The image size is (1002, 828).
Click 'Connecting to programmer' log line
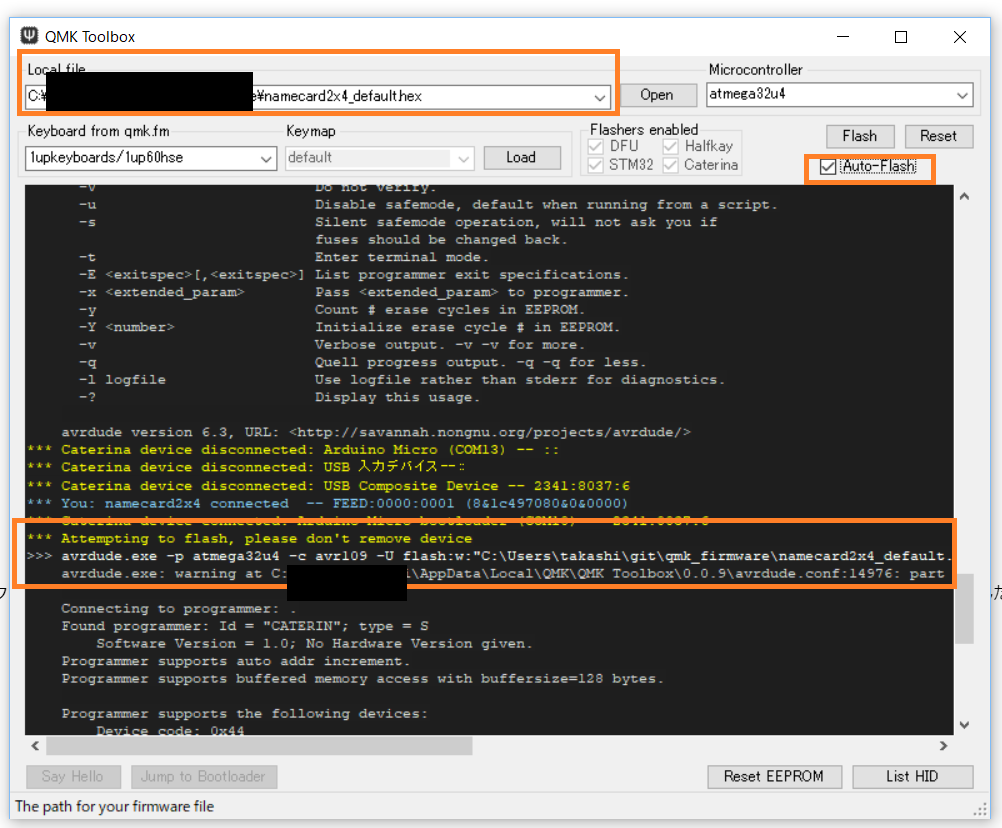pyautogui.click(x=179, y=608)
